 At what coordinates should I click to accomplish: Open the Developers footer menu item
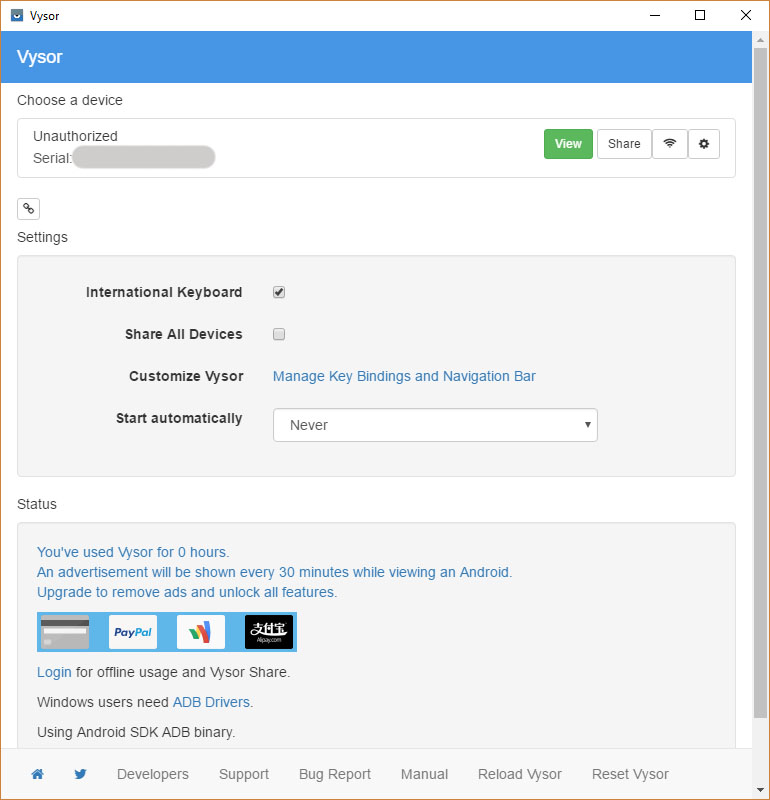point(153,774)
